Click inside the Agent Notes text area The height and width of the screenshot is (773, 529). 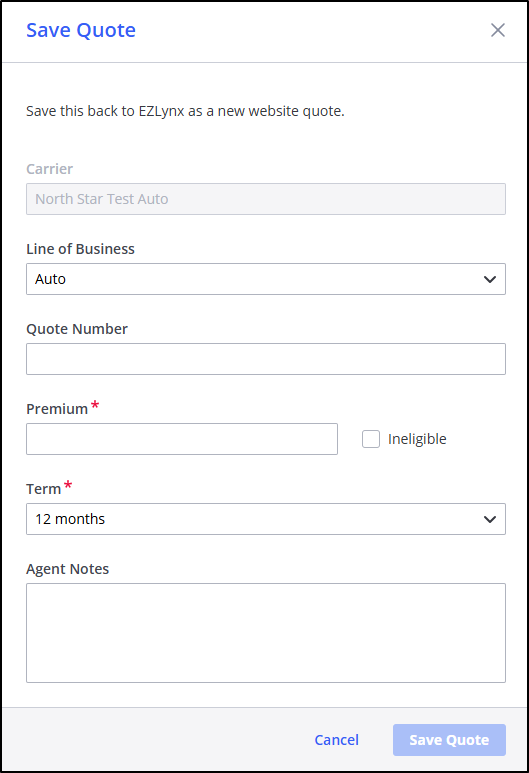[x=266, y=633]
